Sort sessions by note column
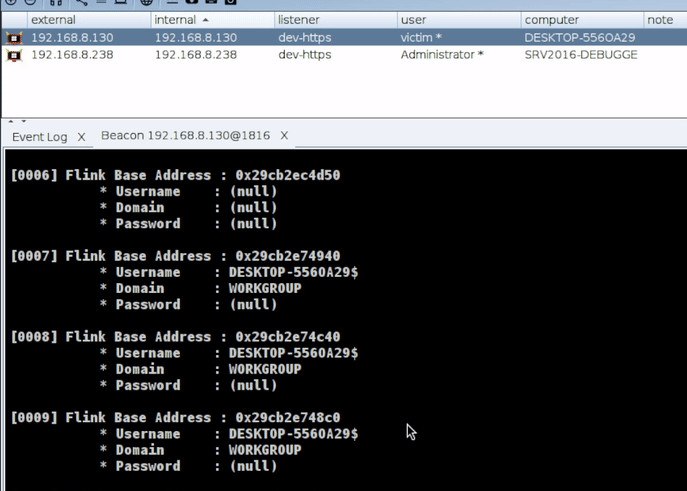Image resolution: width=687 pixels, height=491 pixels. (x=660, y=20)
